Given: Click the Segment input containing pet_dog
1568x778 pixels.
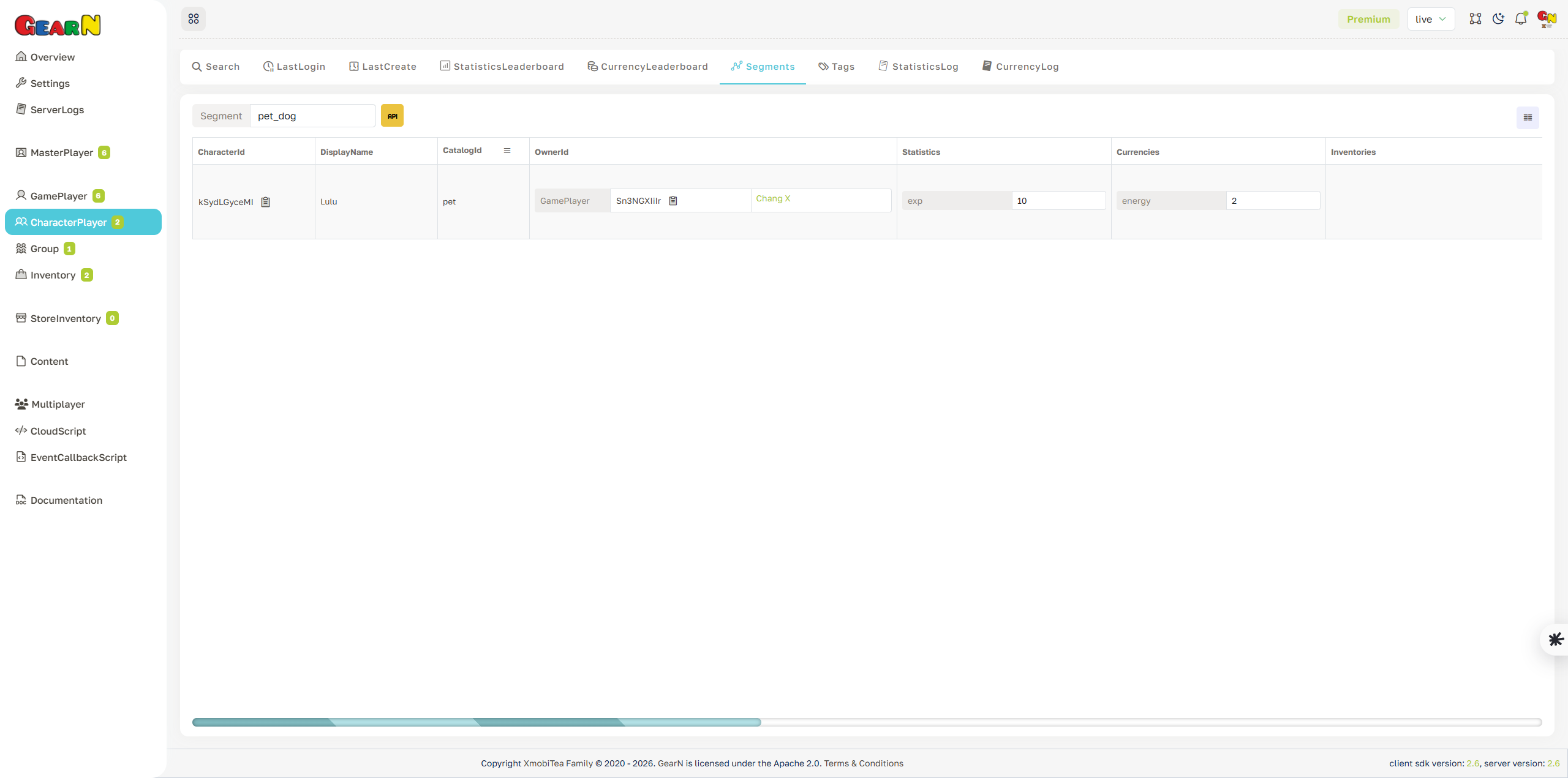Looking at the screenshot, I should coord(312,115).
